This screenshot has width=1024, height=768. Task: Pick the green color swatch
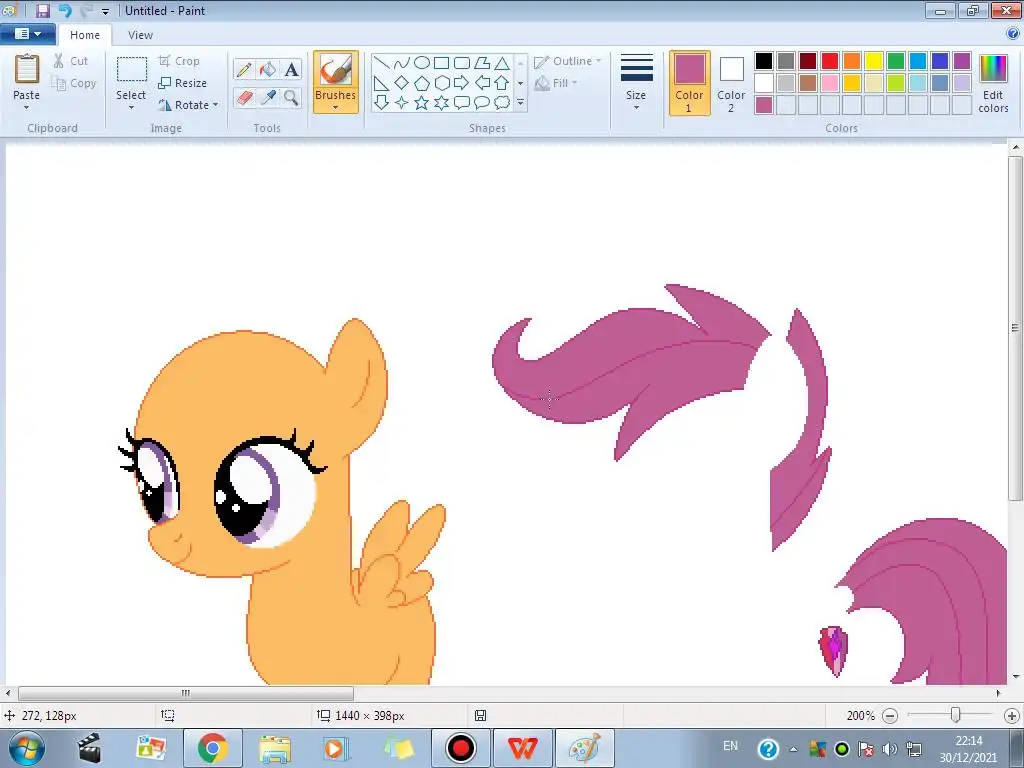896,61
